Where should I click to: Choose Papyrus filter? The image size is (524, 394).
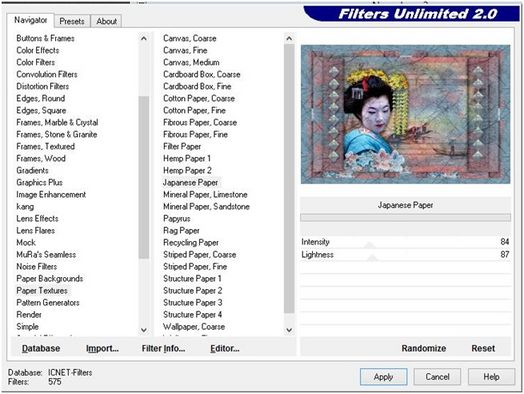click(x=177, y=219)
